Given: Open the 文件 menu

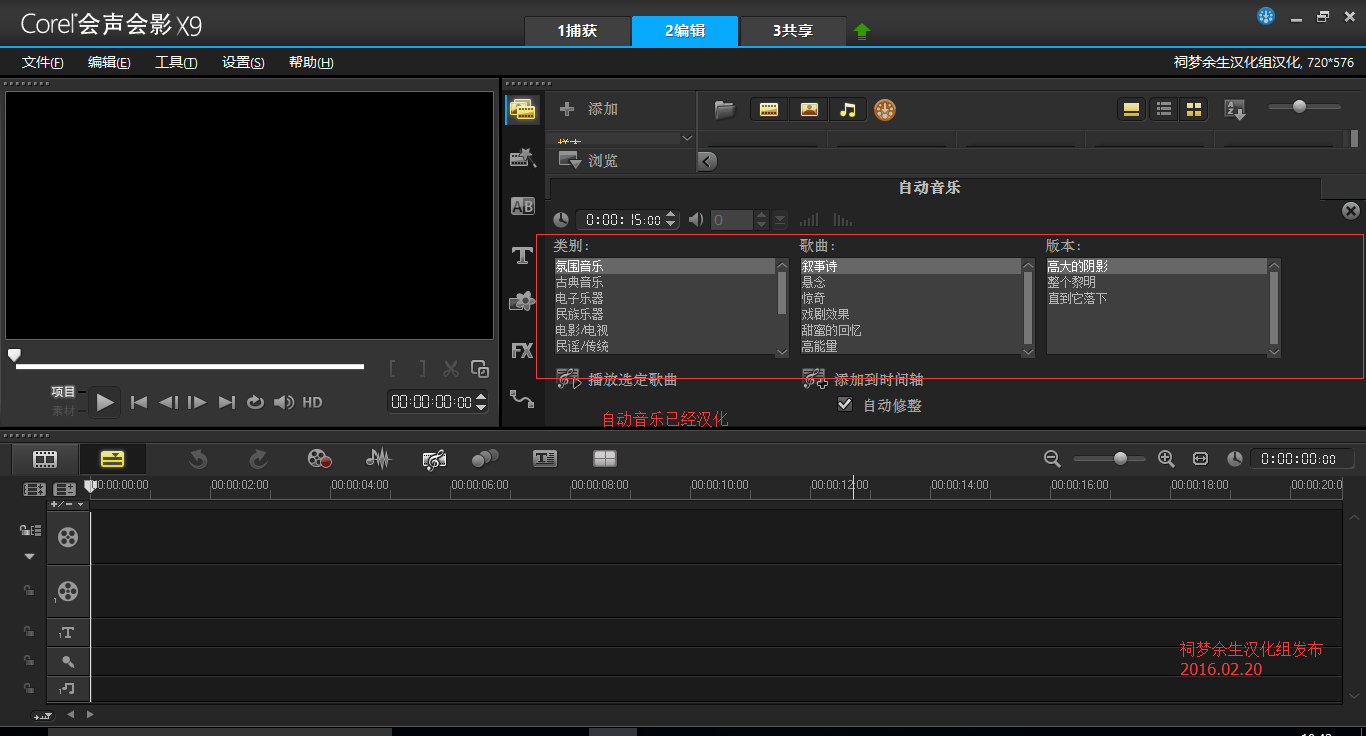Looking at the screenshot, I should coord(43,62).
